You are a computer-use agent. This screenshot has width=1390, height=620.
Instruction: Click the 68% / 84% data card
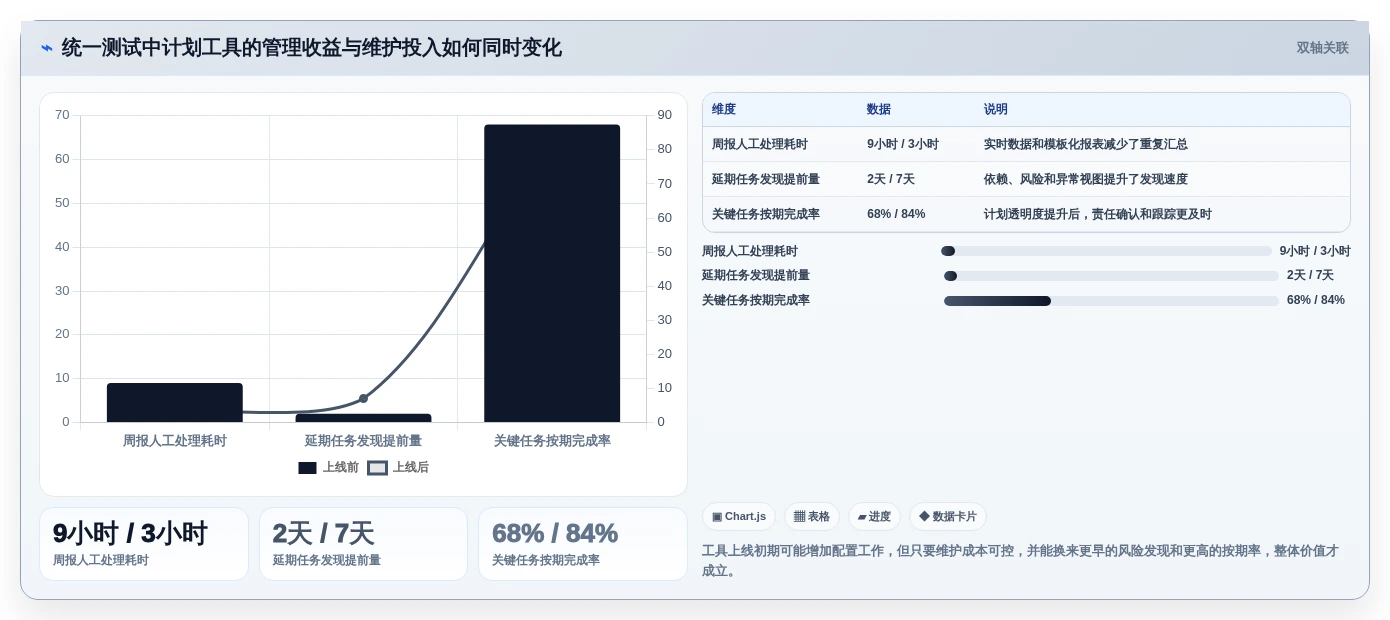pyautogui.click(x=583, y=544)
